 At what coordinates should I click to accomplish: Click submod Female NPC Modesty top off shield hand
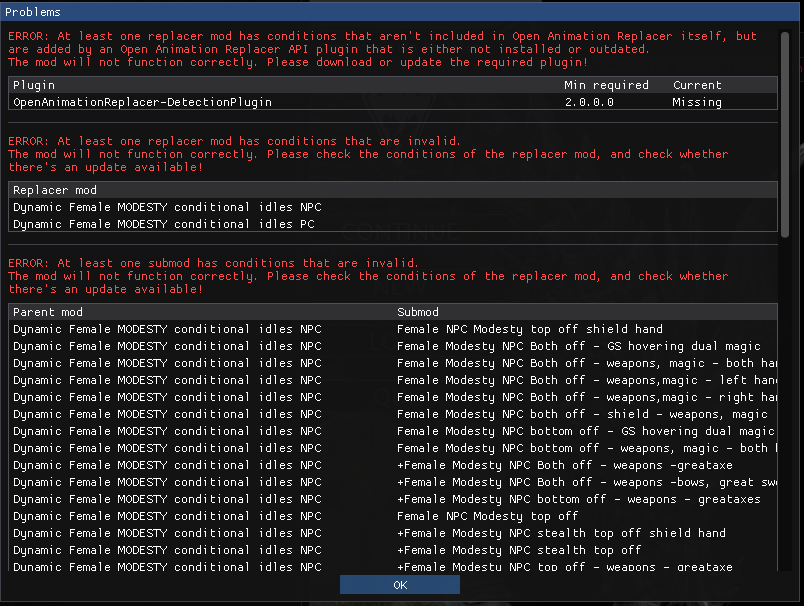tap(530, 329)
